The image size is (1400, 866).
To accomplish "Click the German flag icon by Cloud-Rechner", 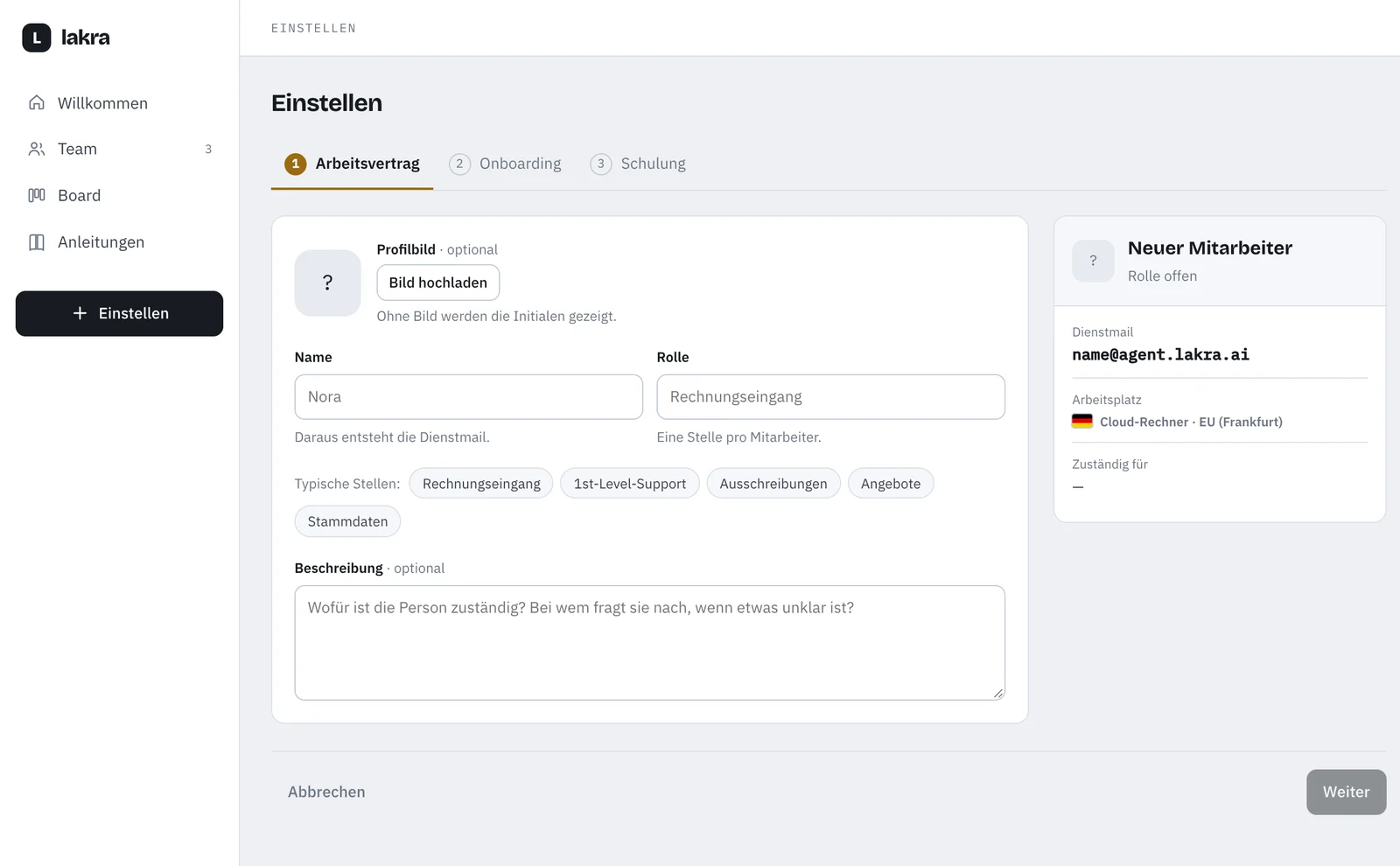I will 1082,421.
